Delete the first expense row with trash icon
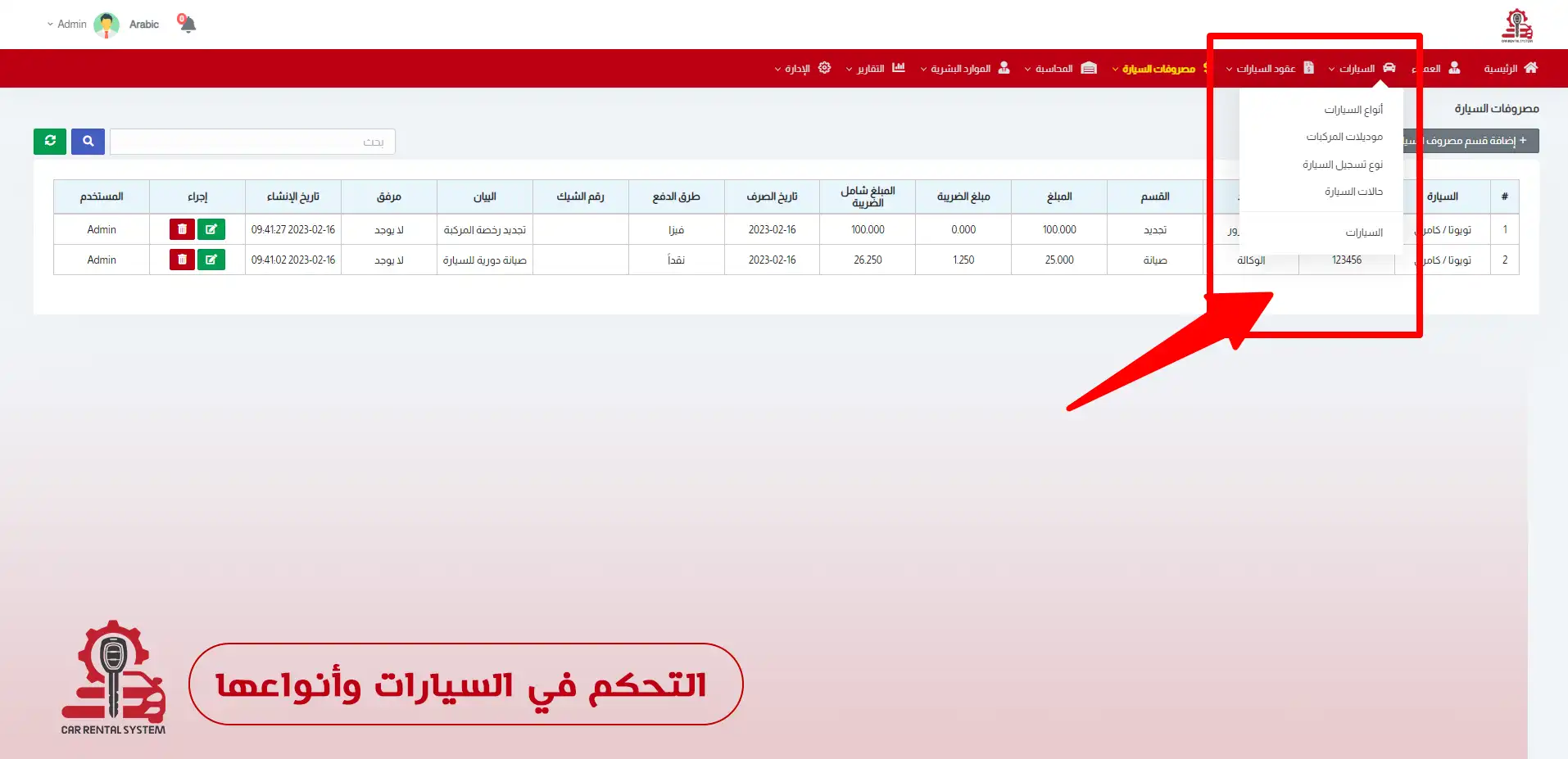 182,229
